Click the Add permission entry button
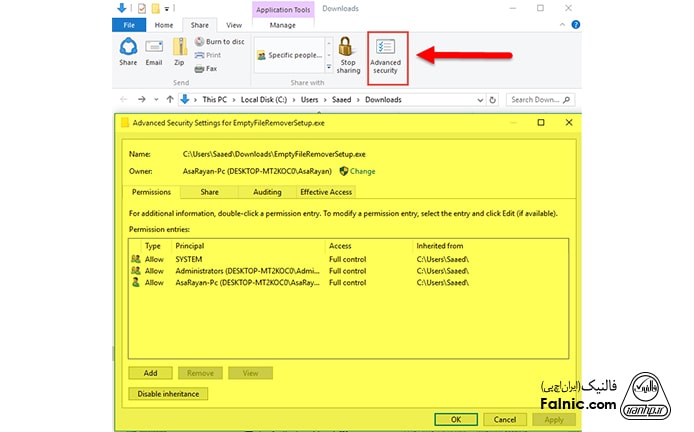 [150, 373]
